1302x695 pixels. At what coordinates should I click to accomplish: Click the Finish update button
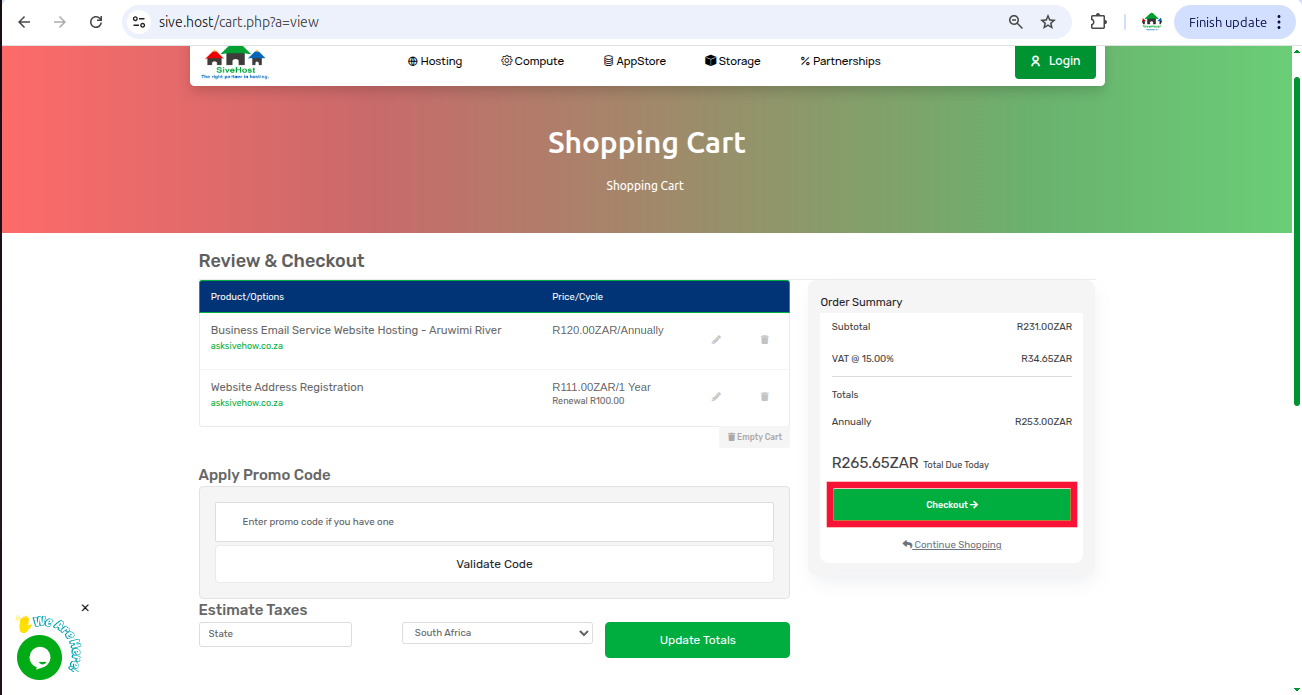(x=1235, y=22)
